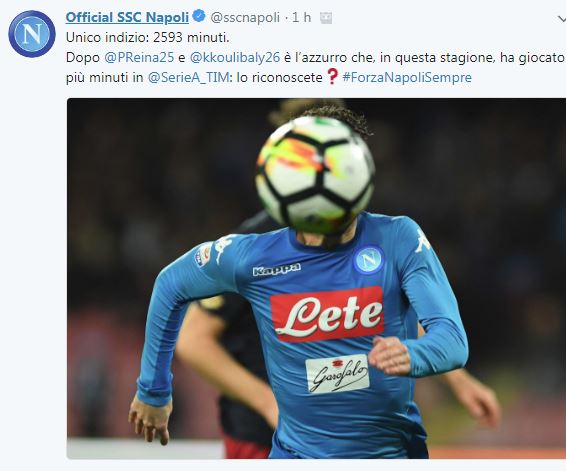The image size is (566, 471).
Task: Open the tweet timestamp "1 h"
Action: click(301, 17)
